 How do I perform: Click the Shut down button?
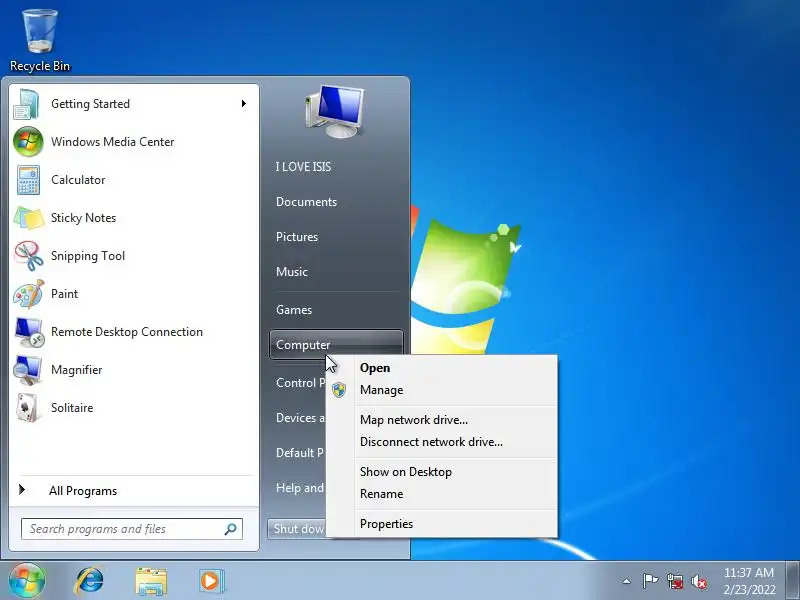pyautogui.click(x=297, y=529)
